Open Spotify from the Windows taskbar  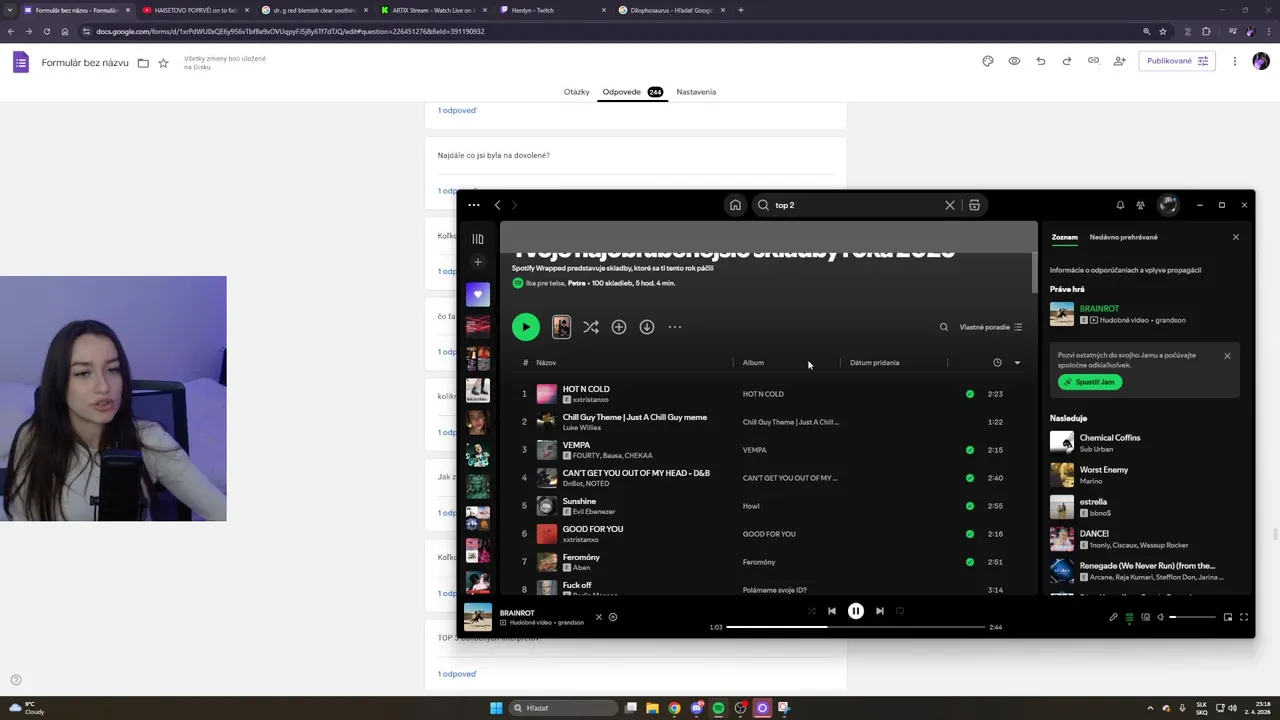point(718,708)
